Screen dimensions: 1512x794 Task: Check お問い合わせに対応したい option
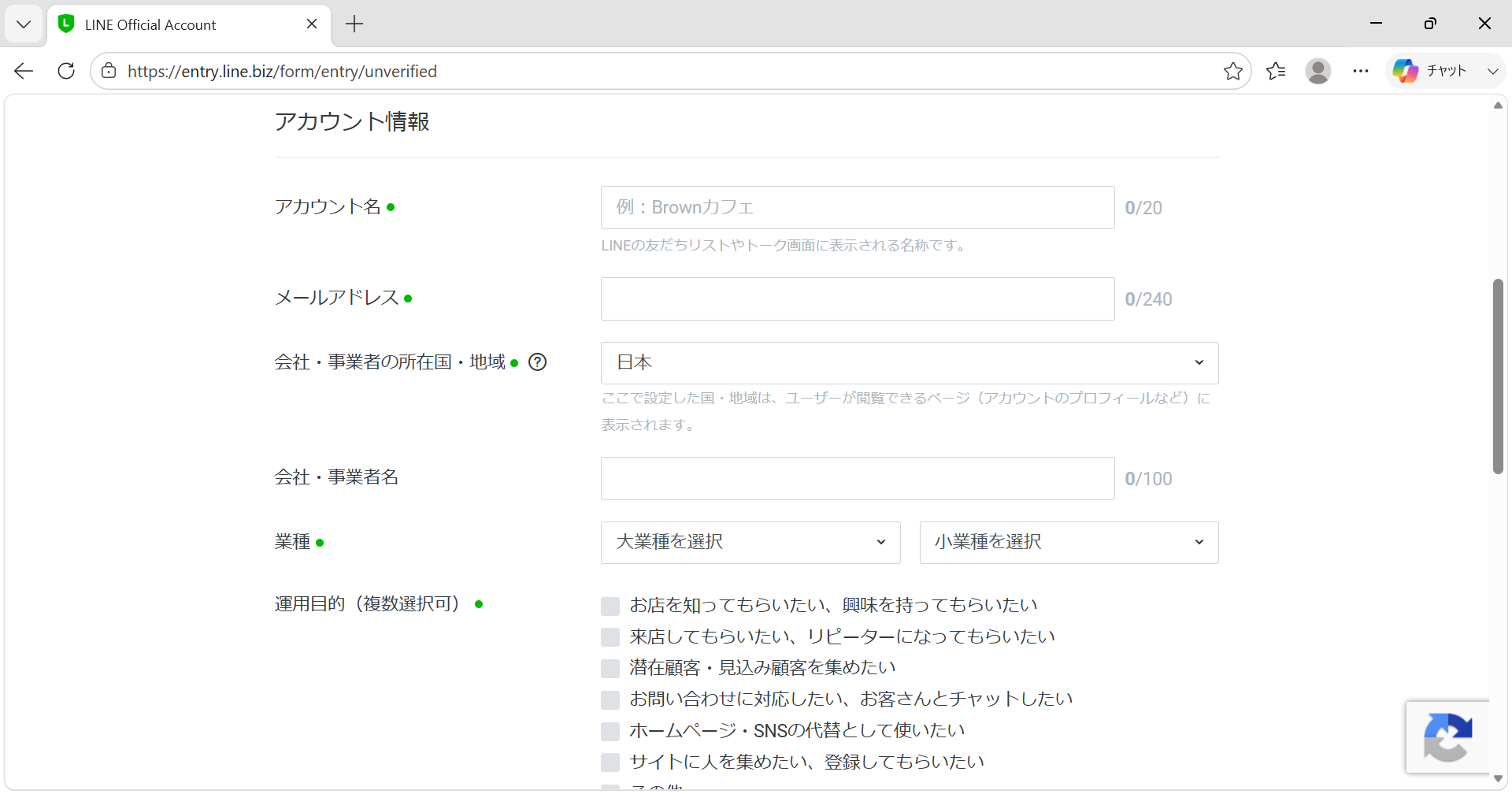(x=610, y=699)
